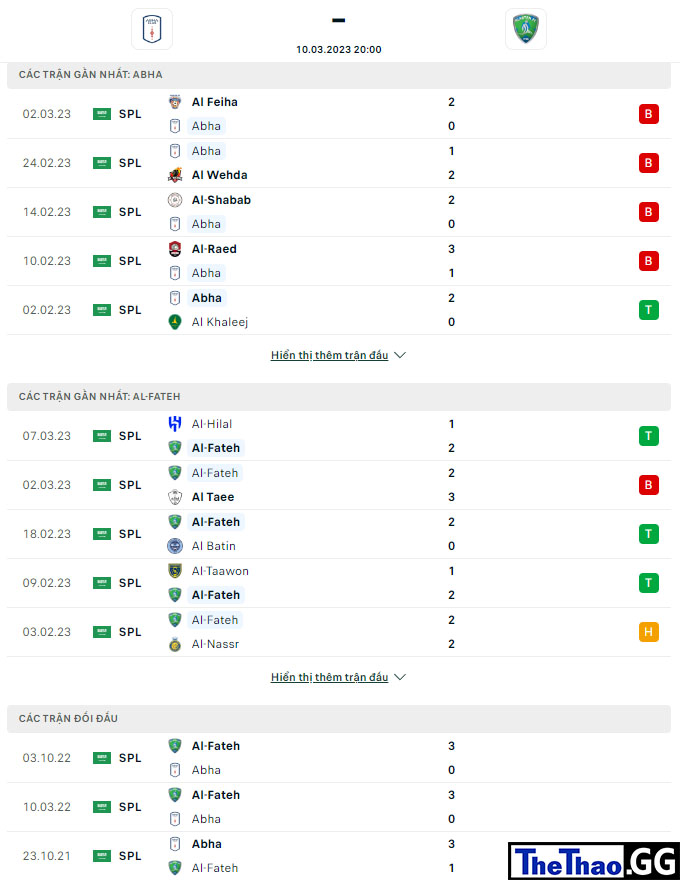Expand more Al-Fateh matches chevron
Image resolution: width=680 pixels, height=880 pixels.
pos(400,677)
